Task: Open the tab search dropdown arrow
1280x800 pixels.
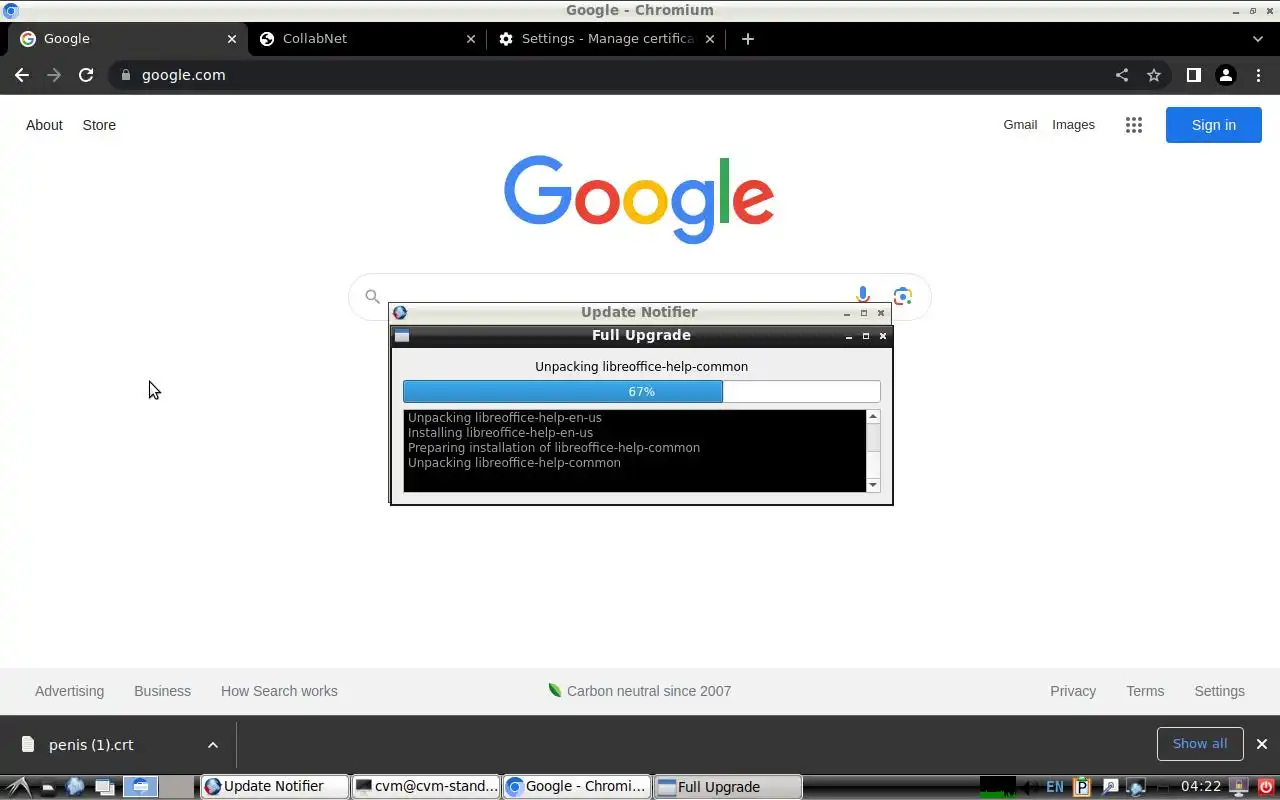Action: 1258,39
